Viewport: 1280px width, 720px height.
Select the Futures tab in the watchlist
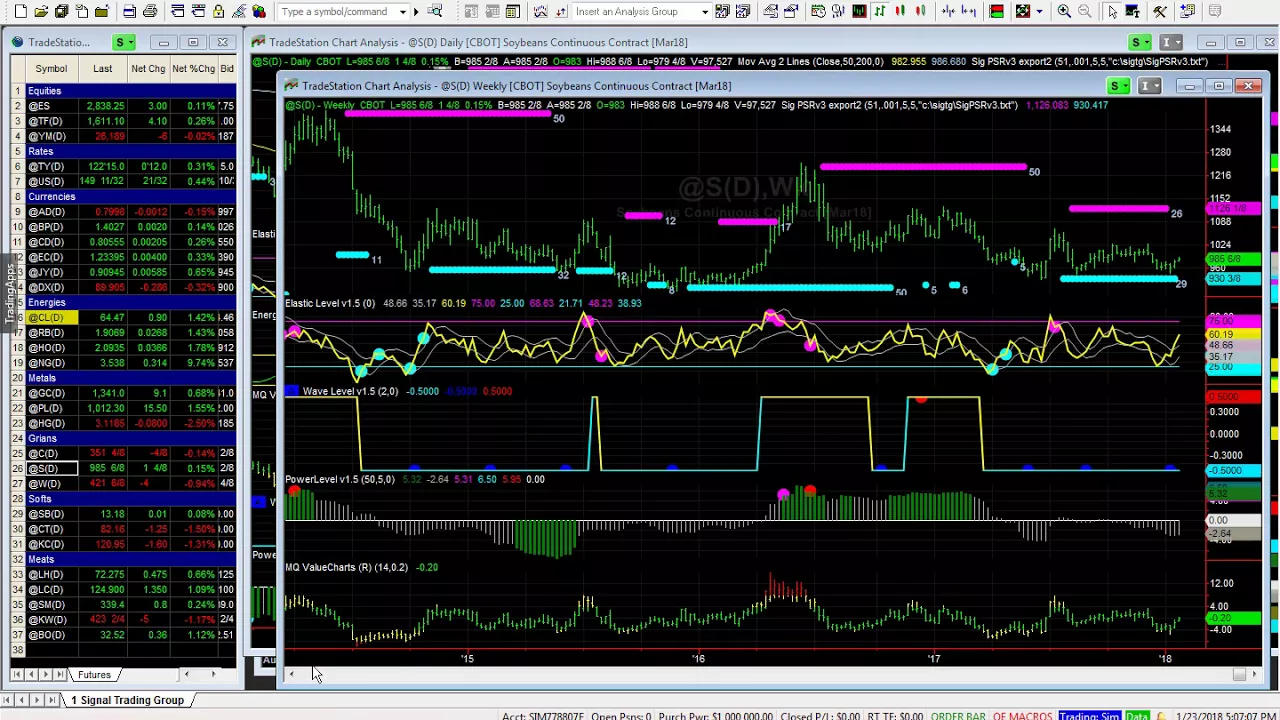click(x=94, y=675)
